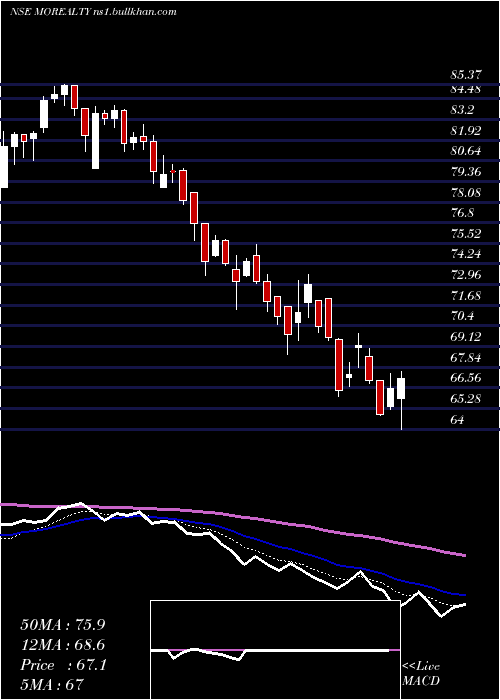Select the 84.48 price level label
The image size is (500, 700).
[466, 89]
